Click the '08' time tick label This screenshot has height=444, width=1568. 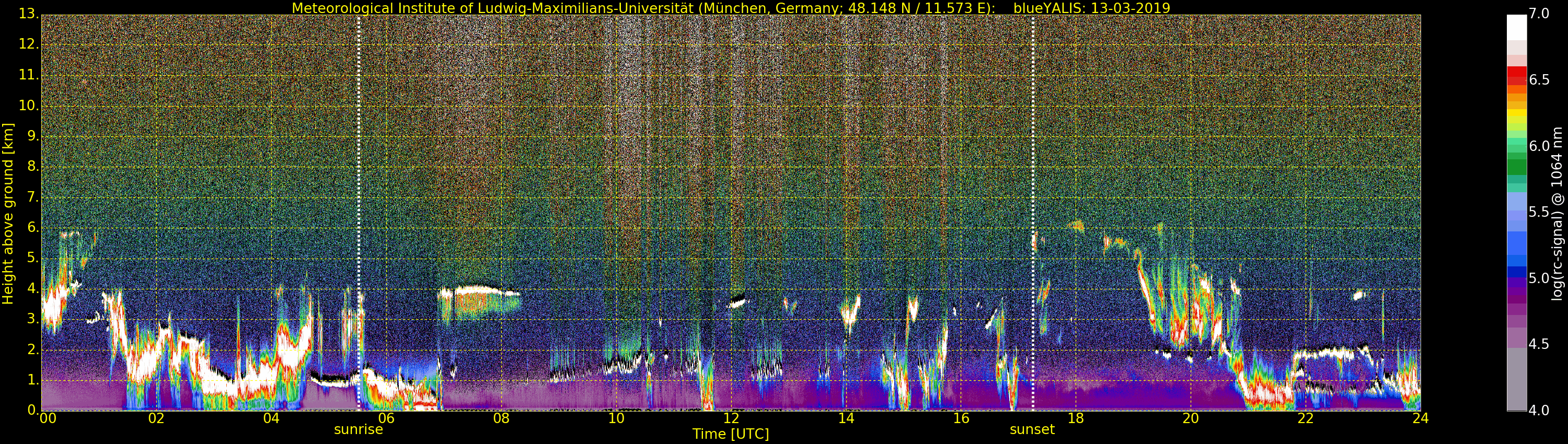501,418
